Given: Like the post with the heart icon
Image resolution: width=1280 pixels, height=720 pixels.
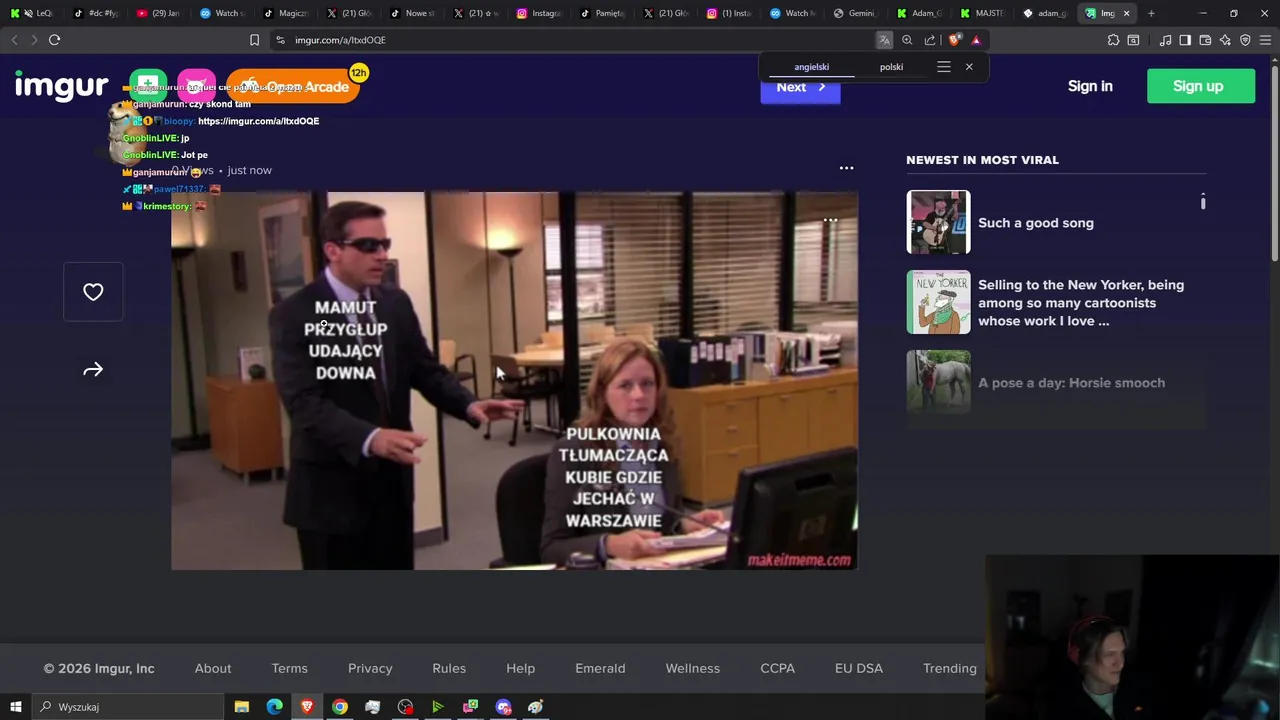Looking at the screenshot, I should [93, 292].
